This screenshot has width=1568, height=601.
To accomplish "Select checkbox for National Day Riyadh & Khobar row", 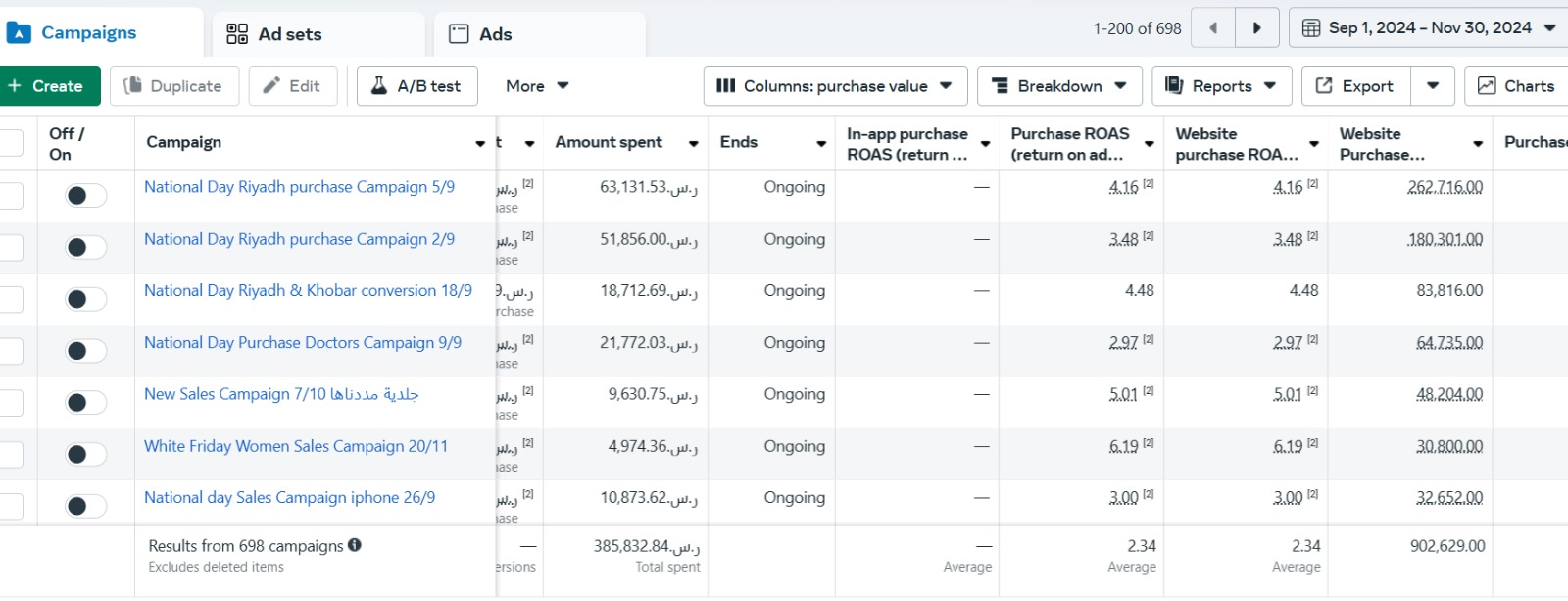I will [x=11, y=299].
